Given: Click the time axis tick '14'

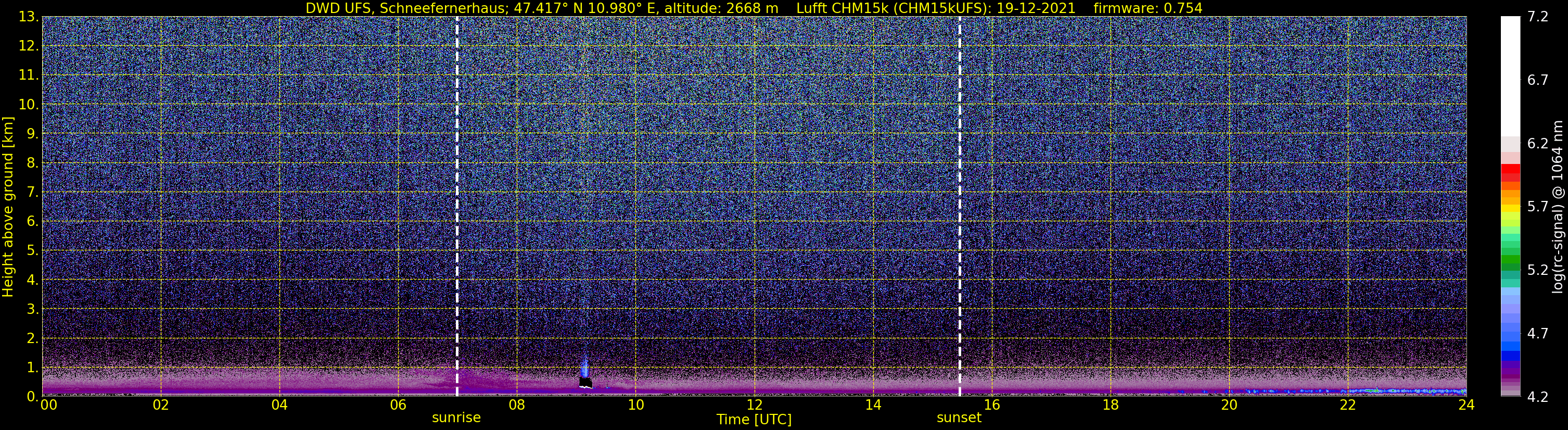Looking at the screenshot, I should (873, 406).
